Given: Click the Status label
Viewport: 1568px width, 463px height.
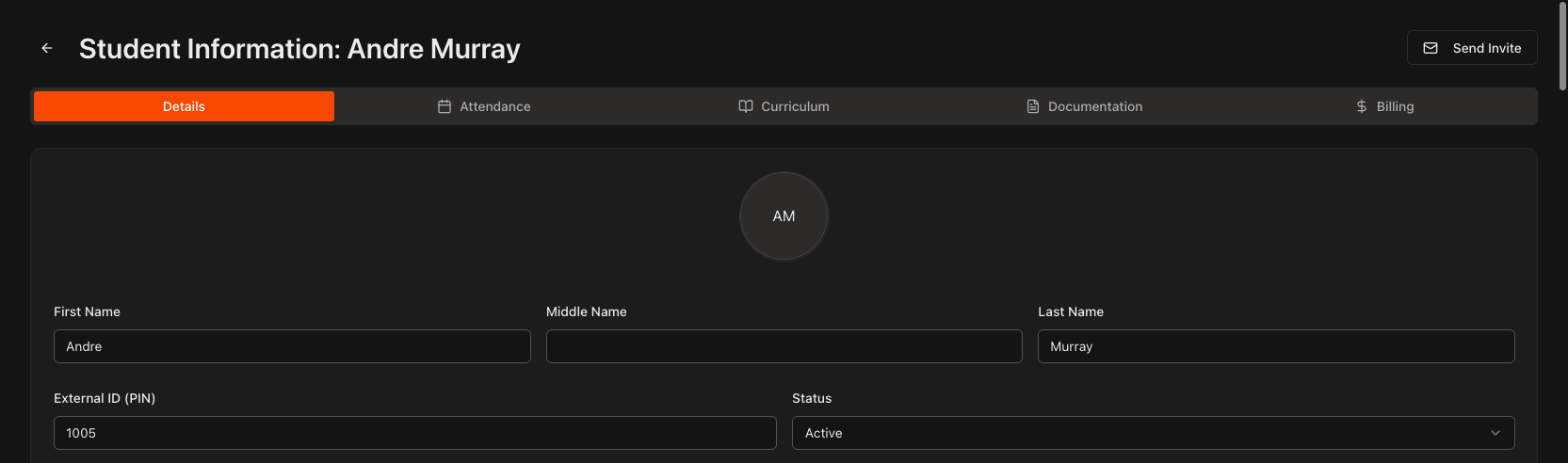Looking at the screenshot, I should point(812,398).
